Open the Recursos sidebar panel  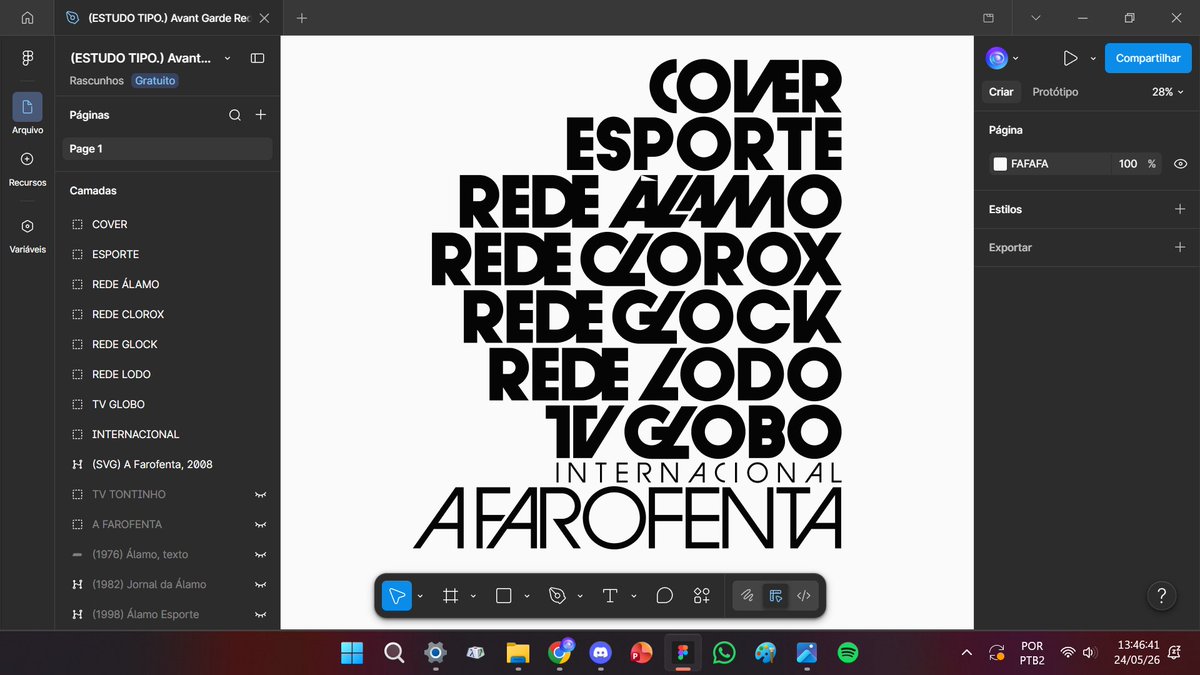pos(27,167)
